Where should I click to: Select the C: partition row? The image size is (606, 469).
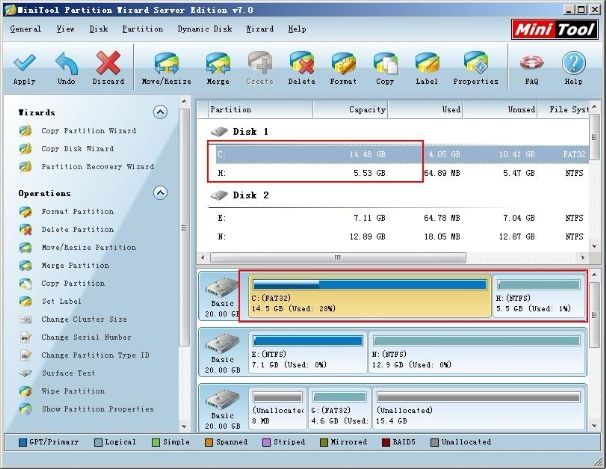tap(402, 155)
